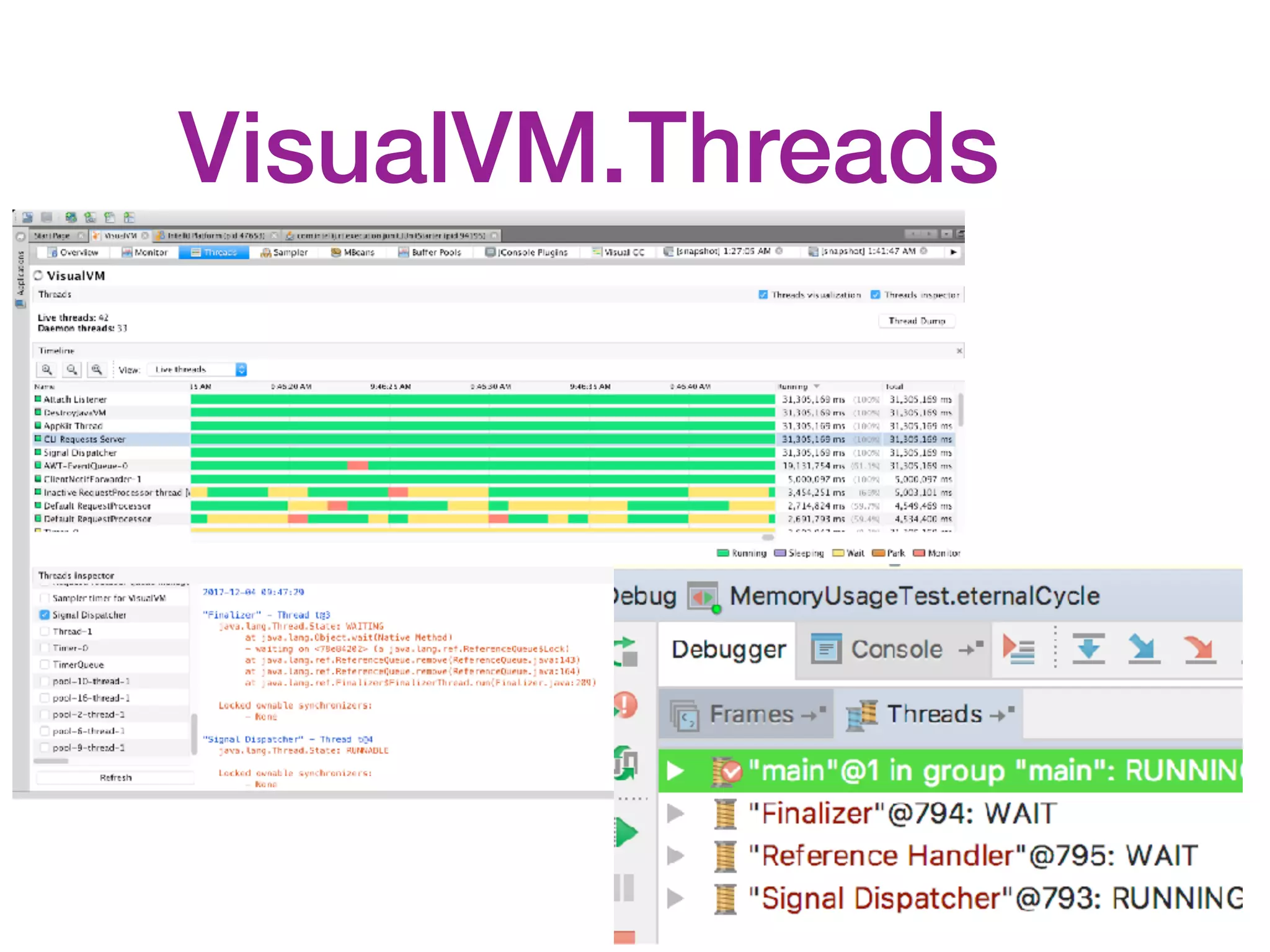Select the CLI Requests Server thread row
Screen dimensions: 1270x952
pos(85,439)
